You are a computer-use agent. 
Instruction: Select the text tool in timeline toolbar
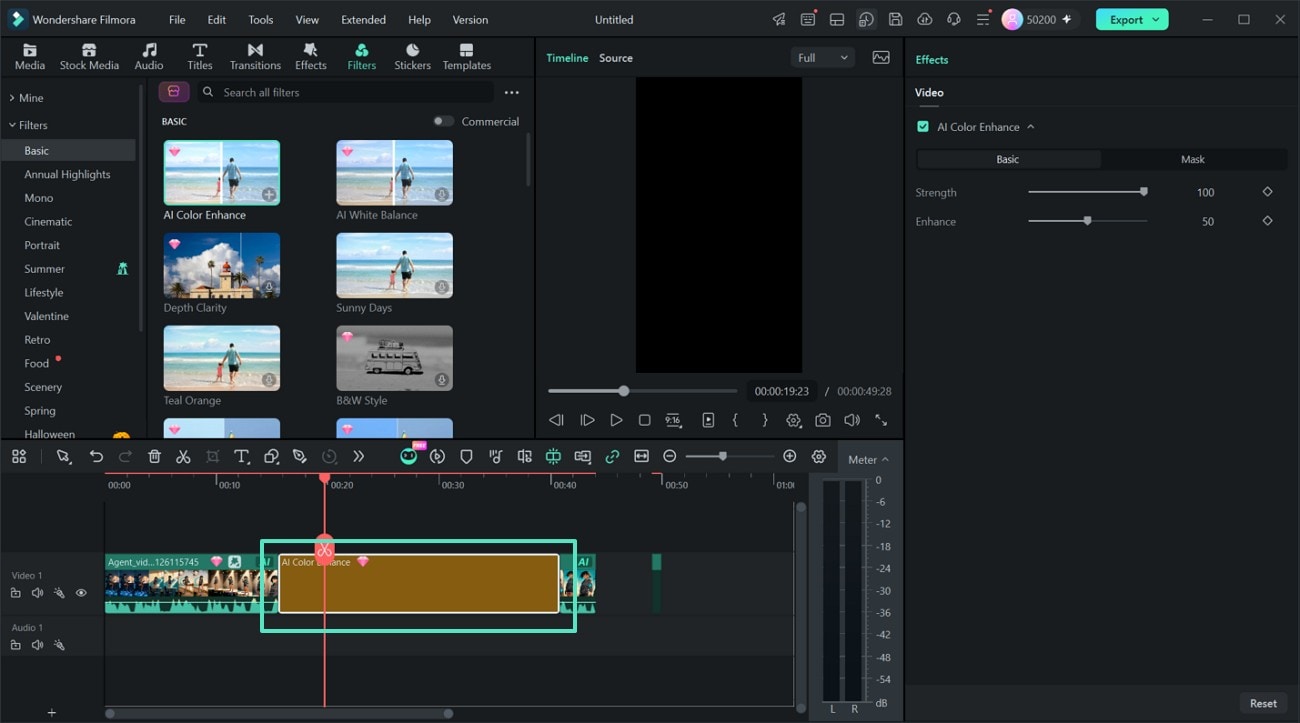tap(241, 456)
